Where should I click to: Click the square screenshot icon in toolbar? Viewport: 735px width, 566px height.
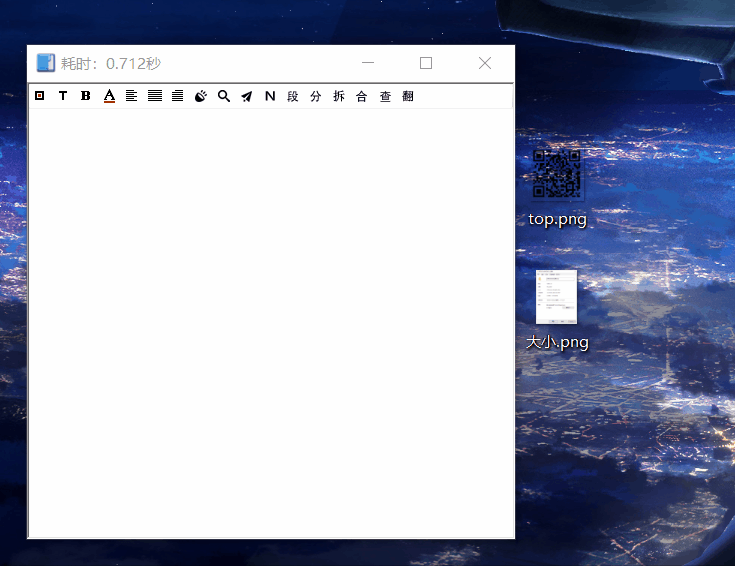click(39, 96)
